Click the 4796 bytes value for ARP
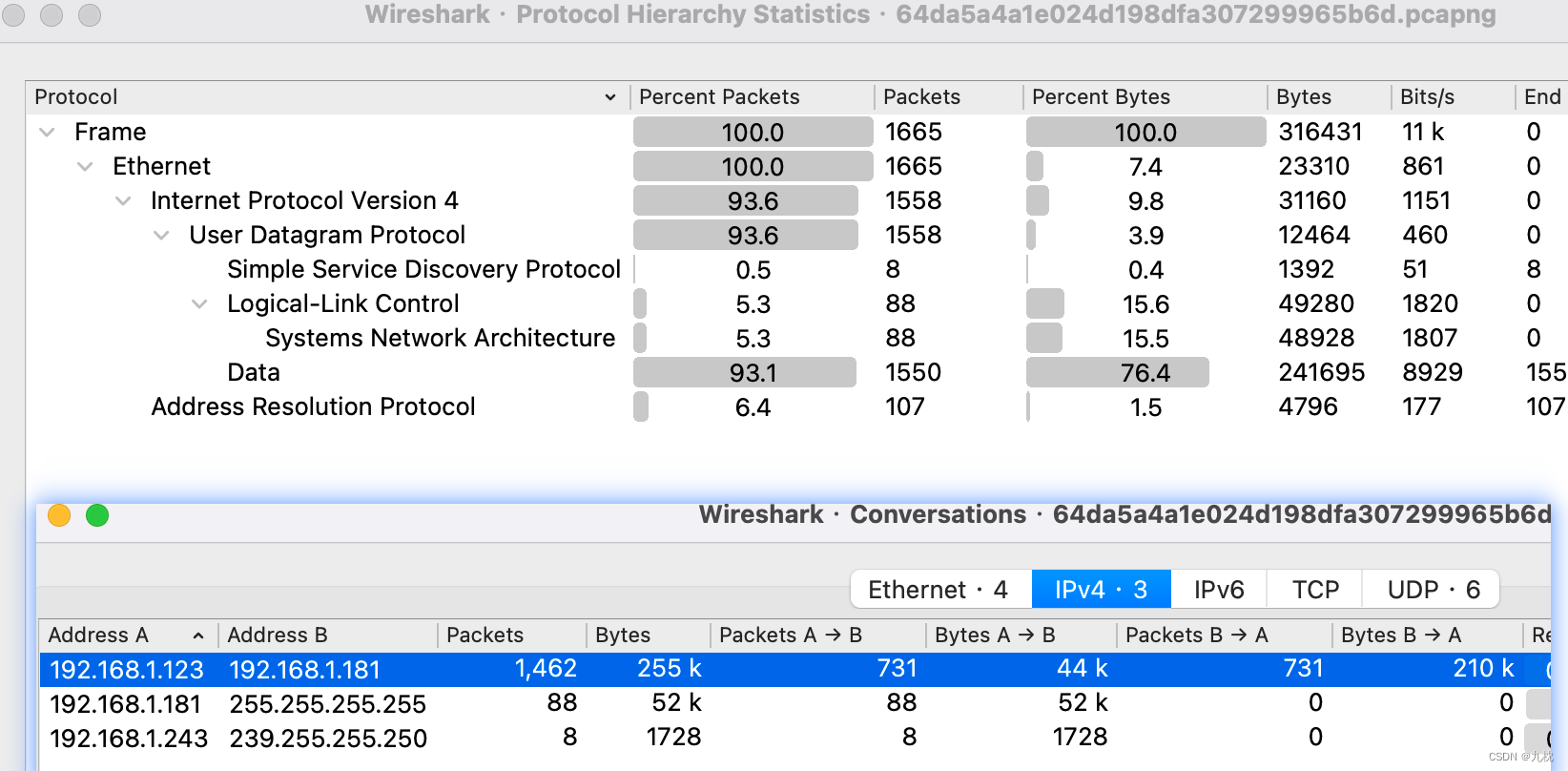The image size is (1568, 771). (x=1308, y=406)
